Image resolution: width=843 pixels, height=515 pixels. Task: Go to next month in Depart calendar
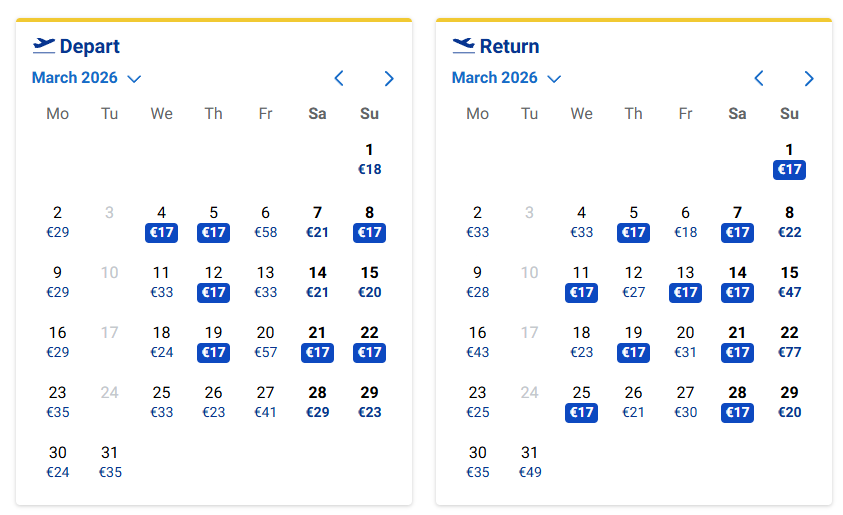[x=389, y=78]
